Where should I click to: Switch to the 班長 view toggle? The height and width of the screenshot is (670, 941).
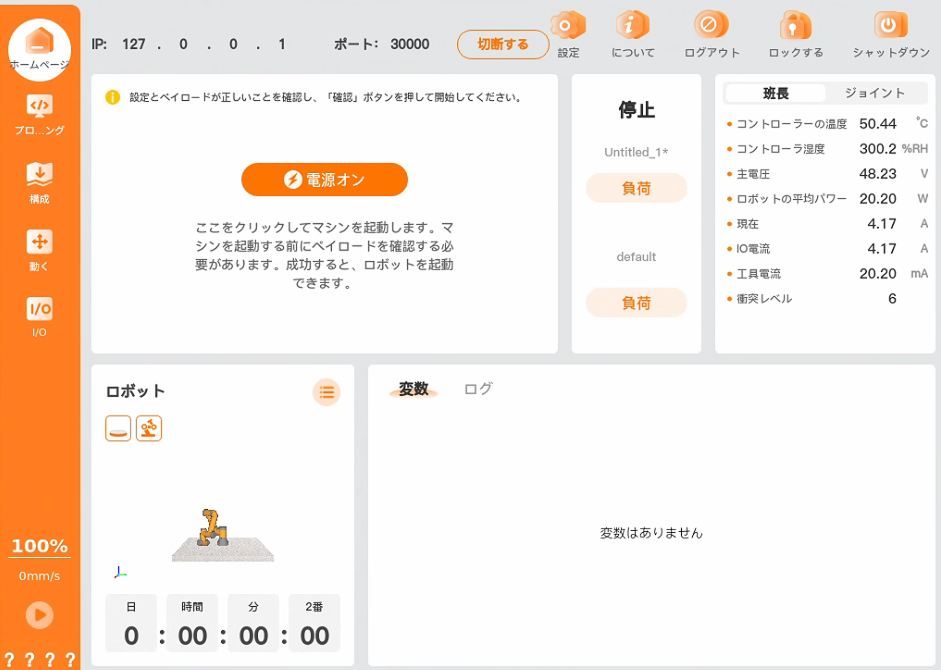coord(776,93)
